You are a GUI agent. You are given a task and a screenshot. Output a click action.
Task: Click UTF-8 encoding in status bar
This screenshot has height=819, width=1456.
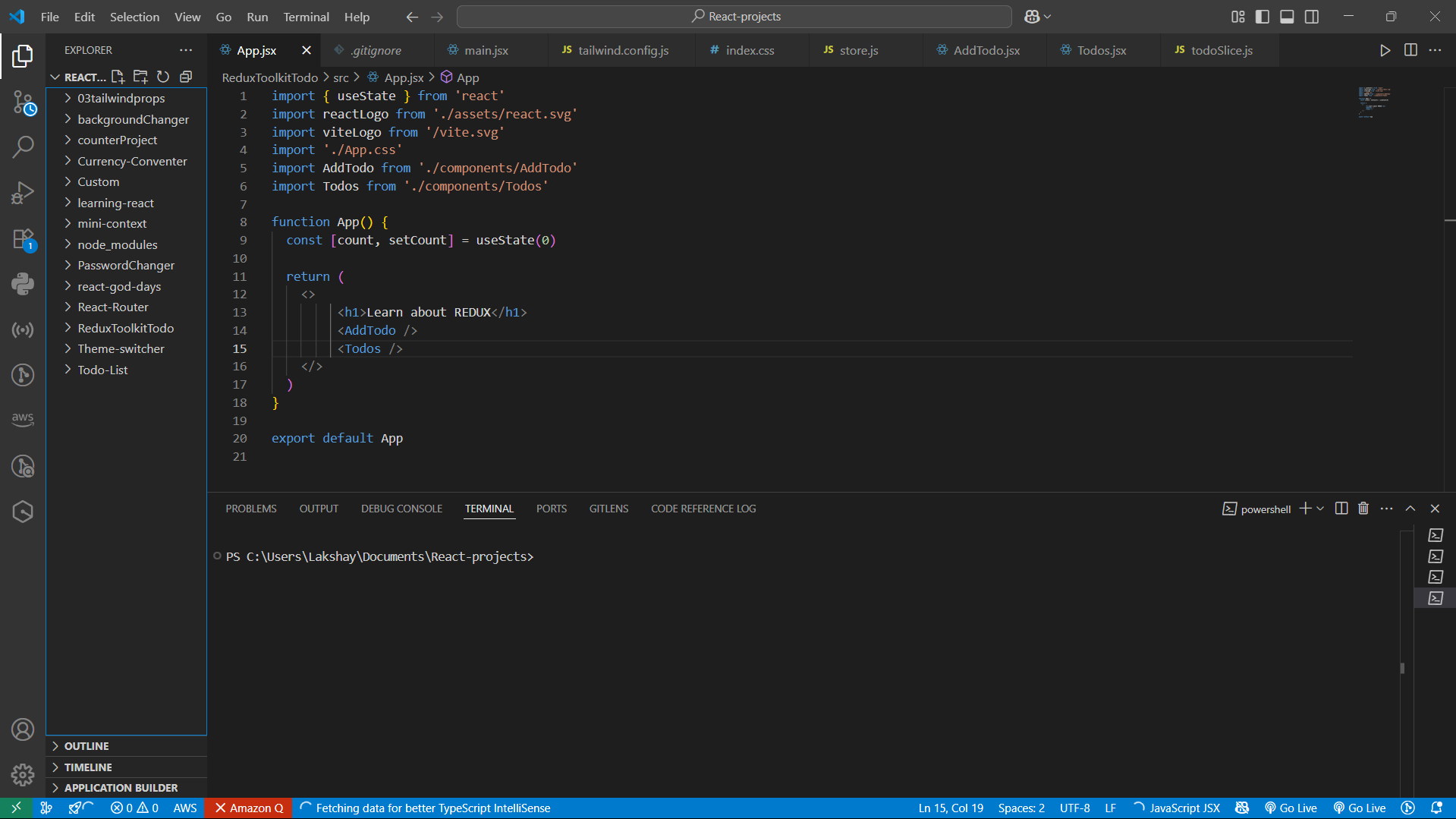(x=1074, y=808)
